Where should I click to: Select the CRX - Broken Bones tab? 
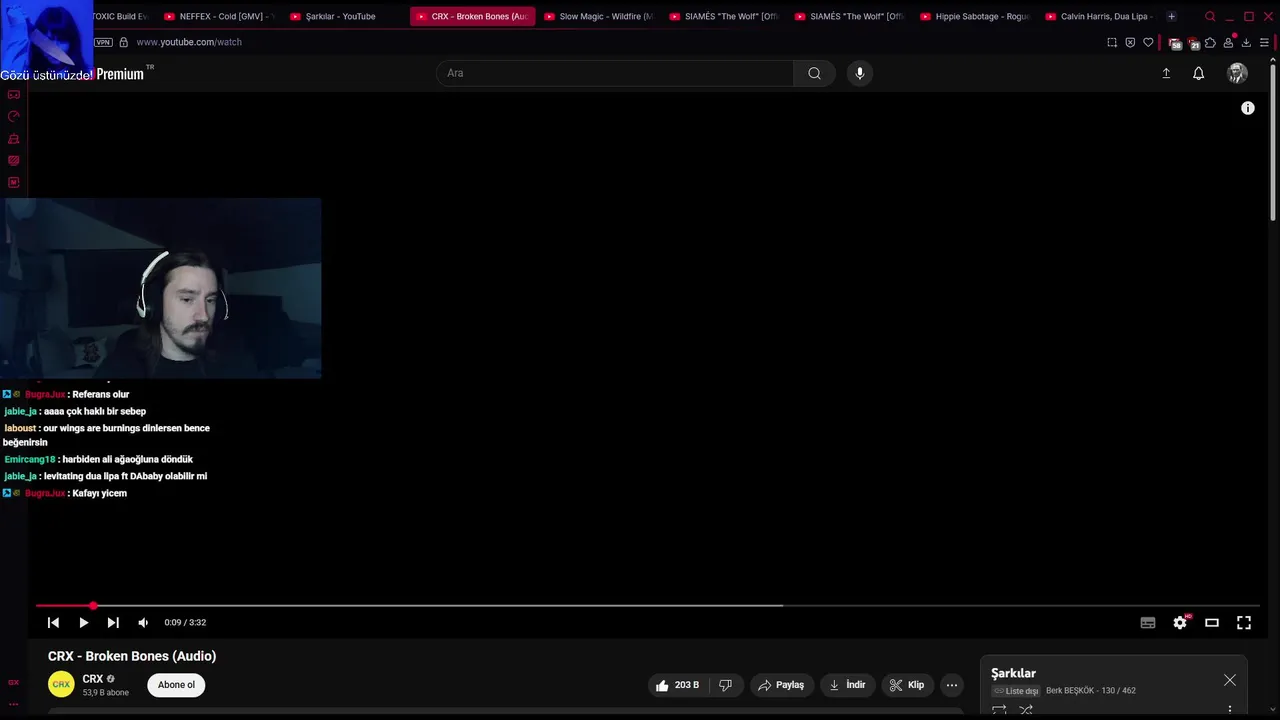click(472, 16)
